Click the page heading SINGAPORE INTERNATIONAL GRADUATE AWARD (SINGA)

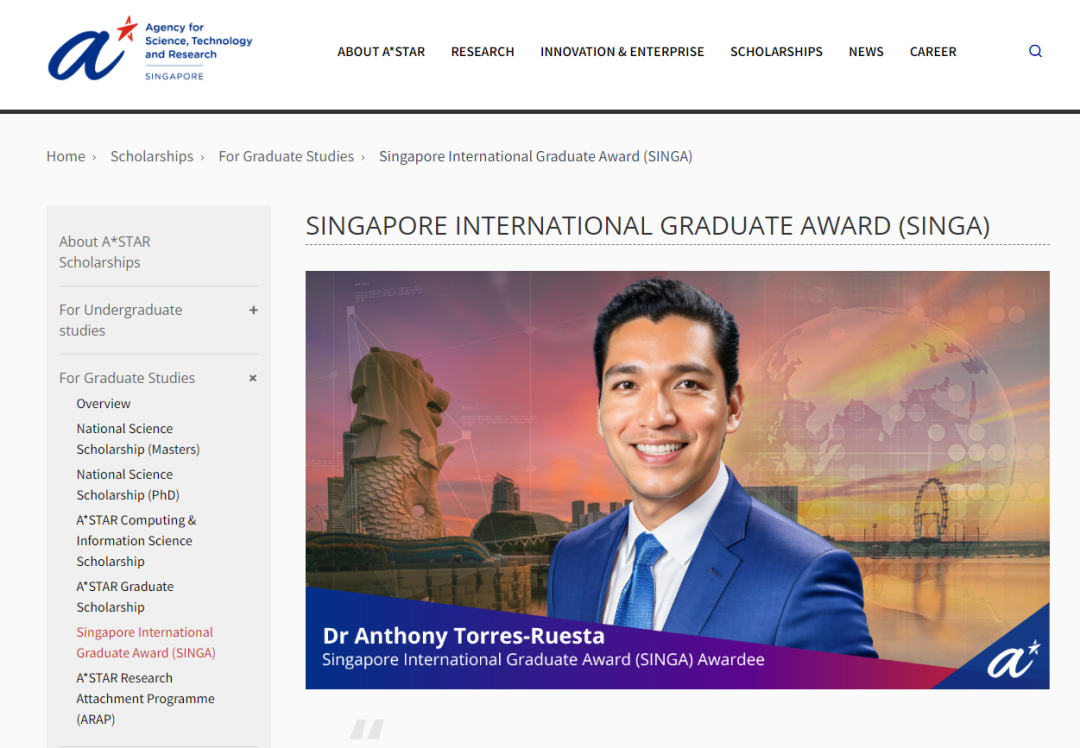click(x=647, y=226)
